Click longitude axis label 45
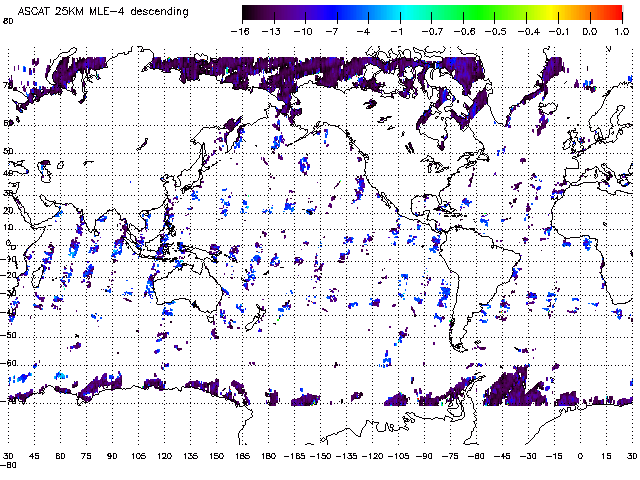Screen dimensions: 640x480 (x=34, y=456)
